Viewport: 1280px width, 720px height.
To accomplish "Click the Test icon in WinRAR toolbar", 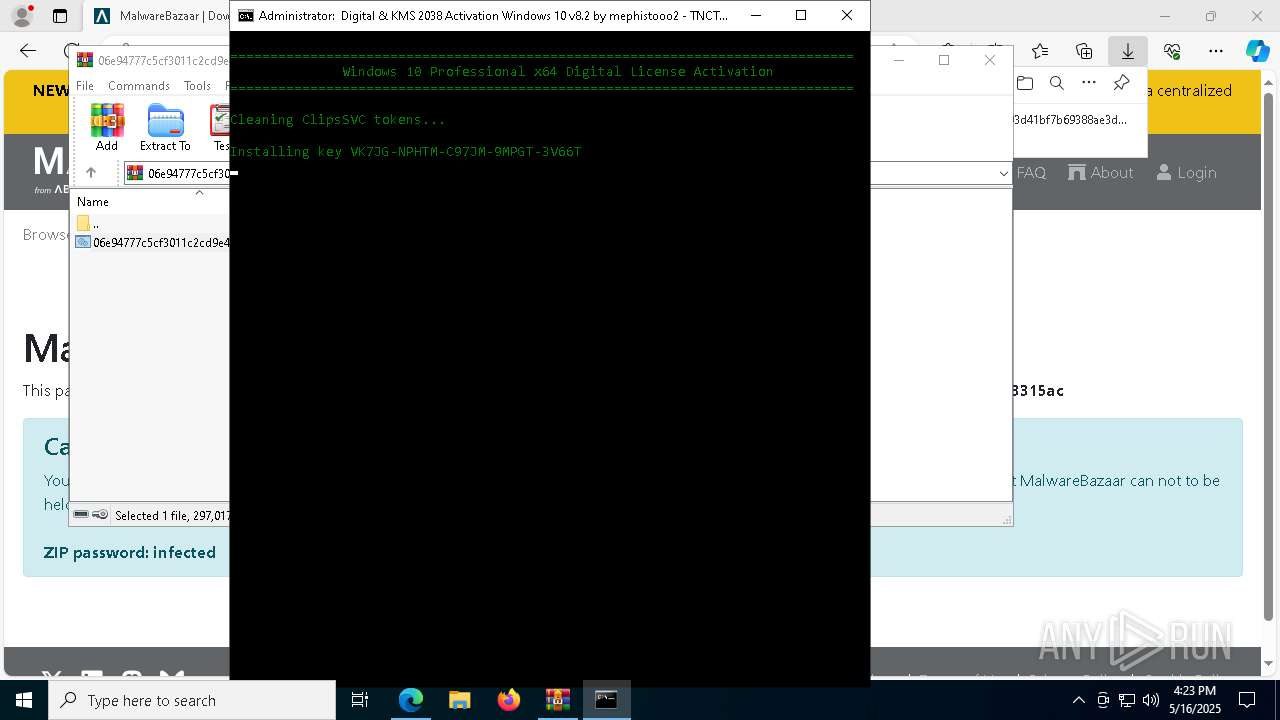I will coord(220,127).
